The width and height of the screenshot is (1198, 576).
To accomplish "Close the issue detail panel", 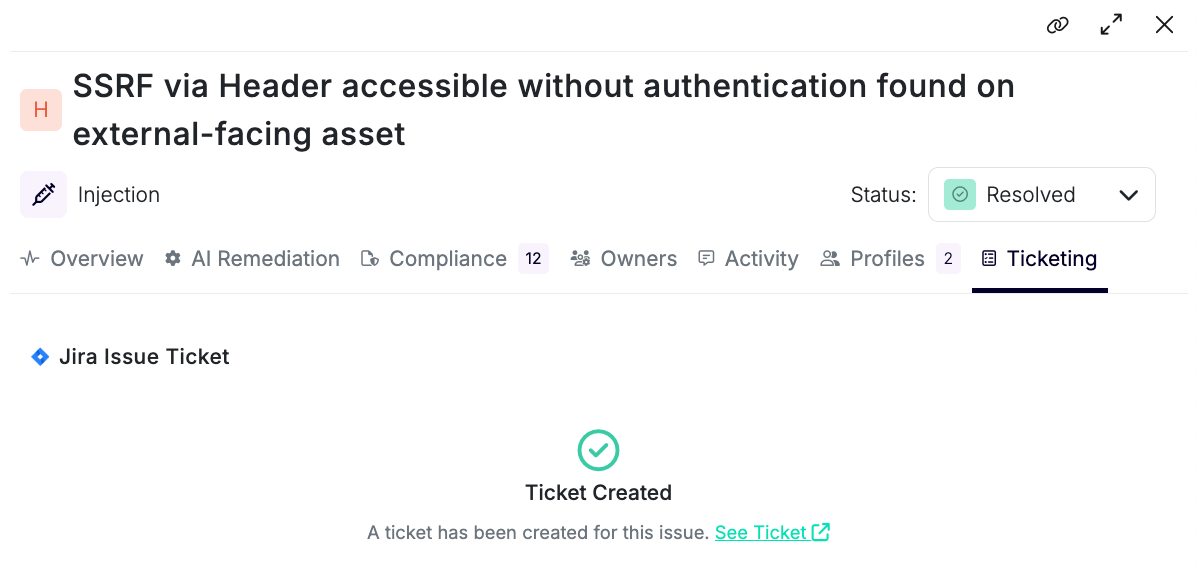I will tap(1164, 25).
